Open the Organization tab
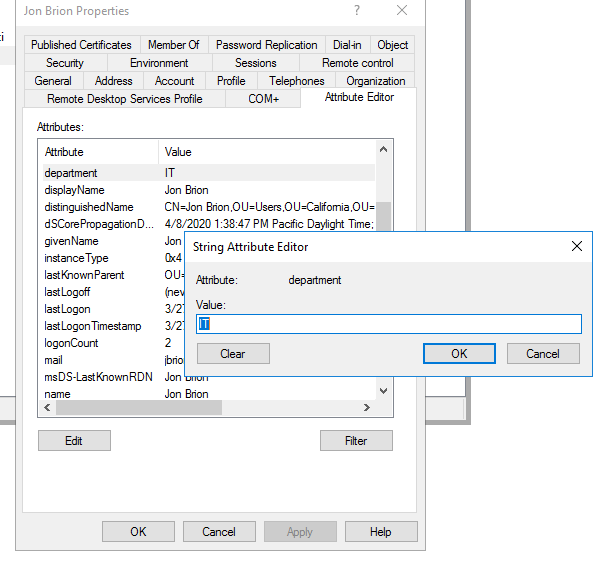 click(x=375, y=81)
